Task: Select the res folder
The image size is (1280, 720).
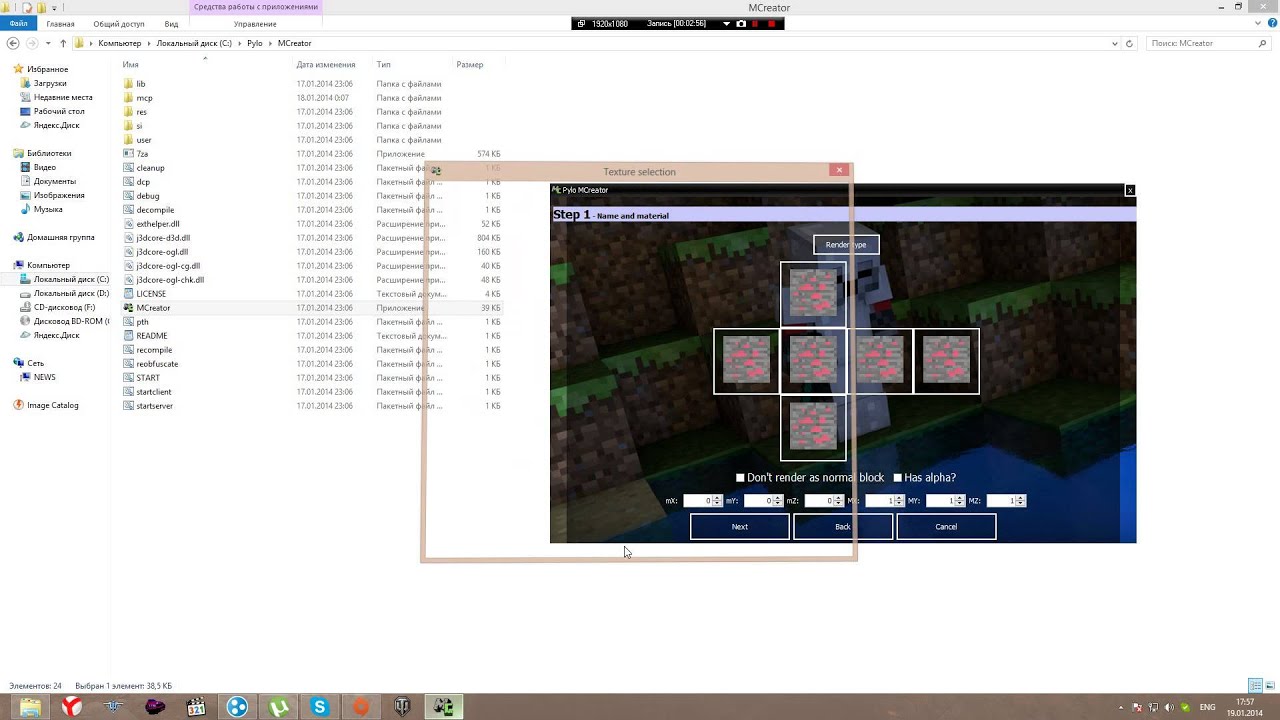Action: click(141, 112)
